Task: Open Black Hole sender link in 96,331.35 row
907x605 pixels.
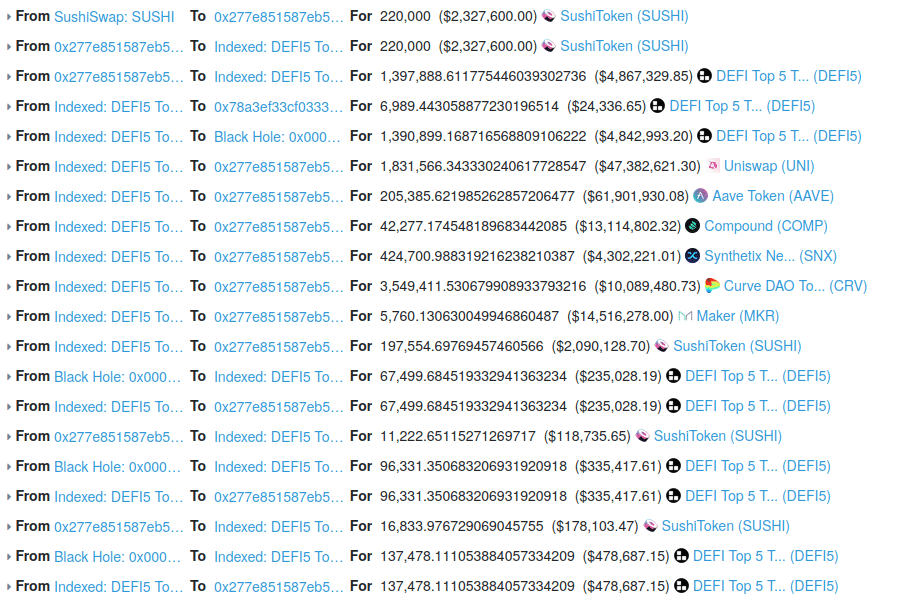Action: point(117,467)
